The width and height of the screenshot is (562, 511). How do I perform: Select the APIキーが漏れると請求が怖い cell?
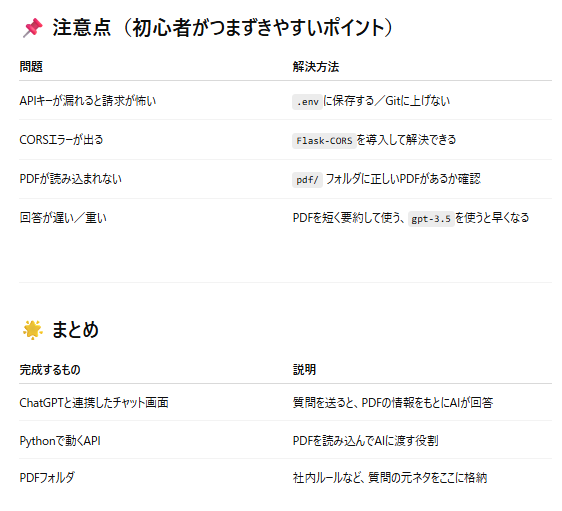pyautogui.click(x=88, y=101)
